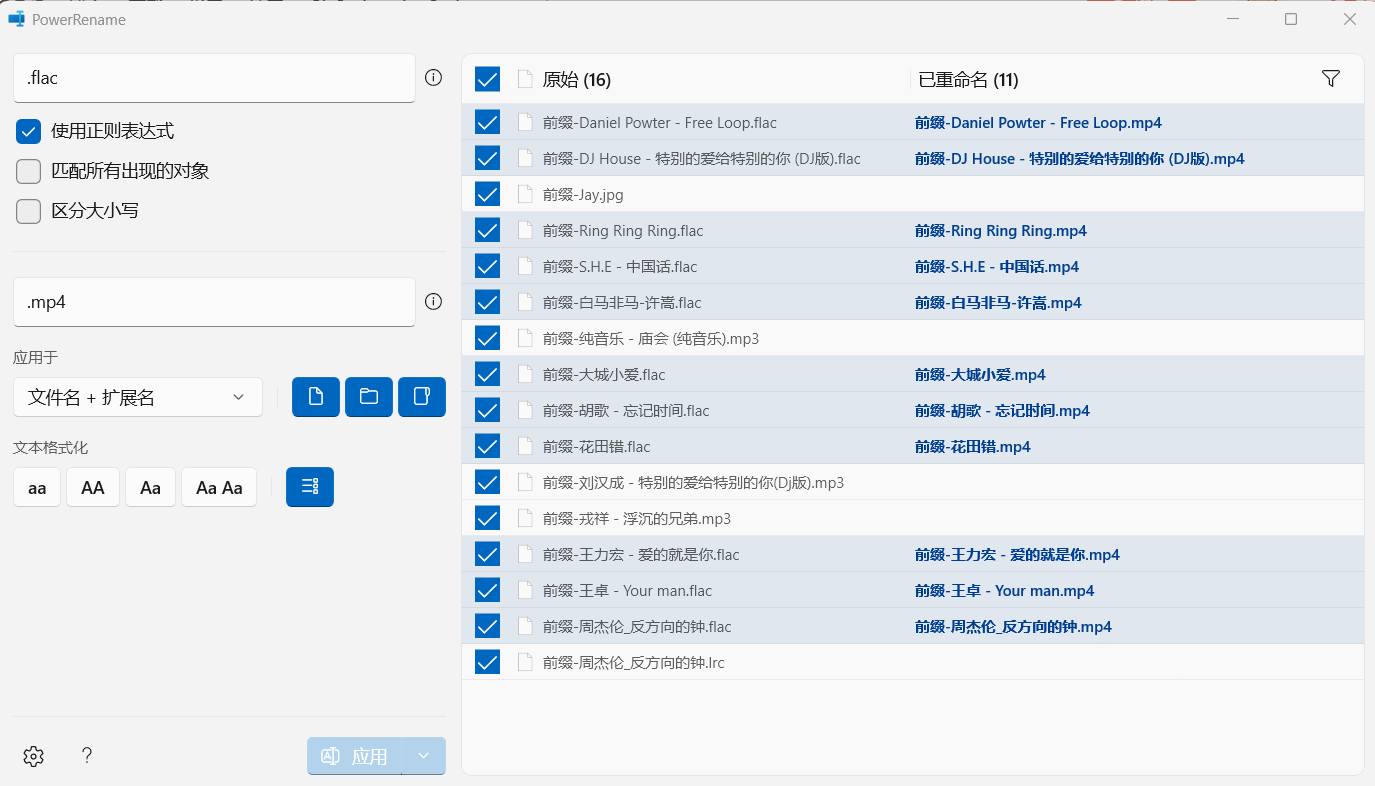Click the 已重命名 (11) column header
Screen dimensions: 1375x786
[968, 80]
